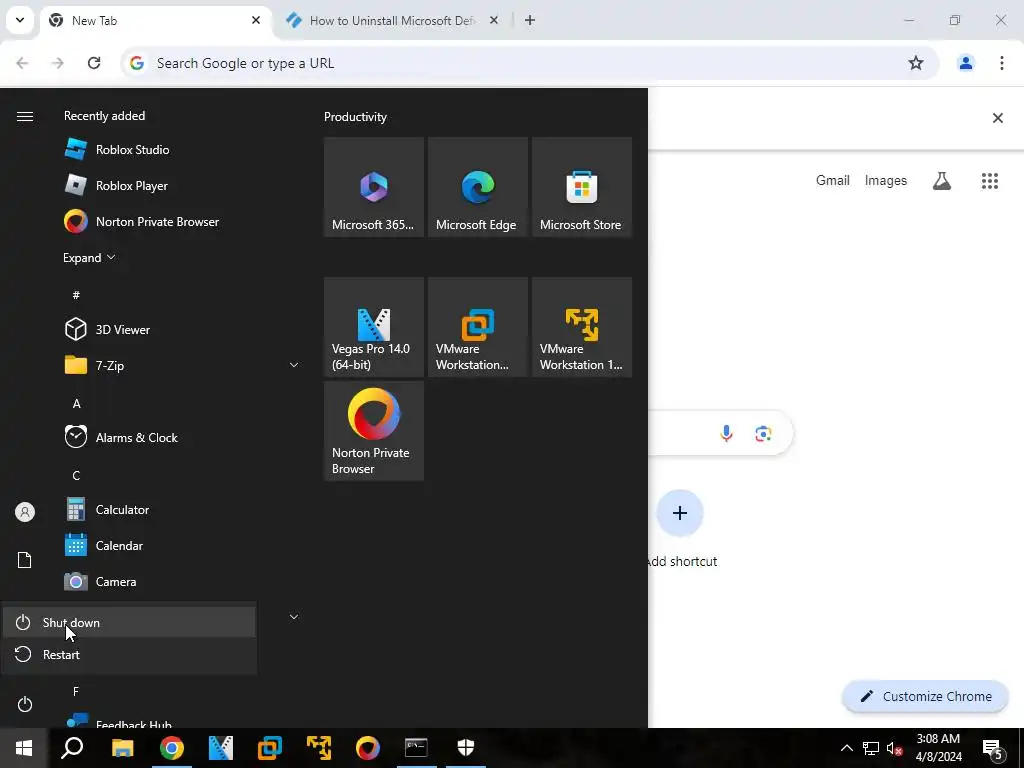Image resolution: width=1024 pixels, height=768 pixels.
Task: Click the Windows Start button
Action: 24,748
